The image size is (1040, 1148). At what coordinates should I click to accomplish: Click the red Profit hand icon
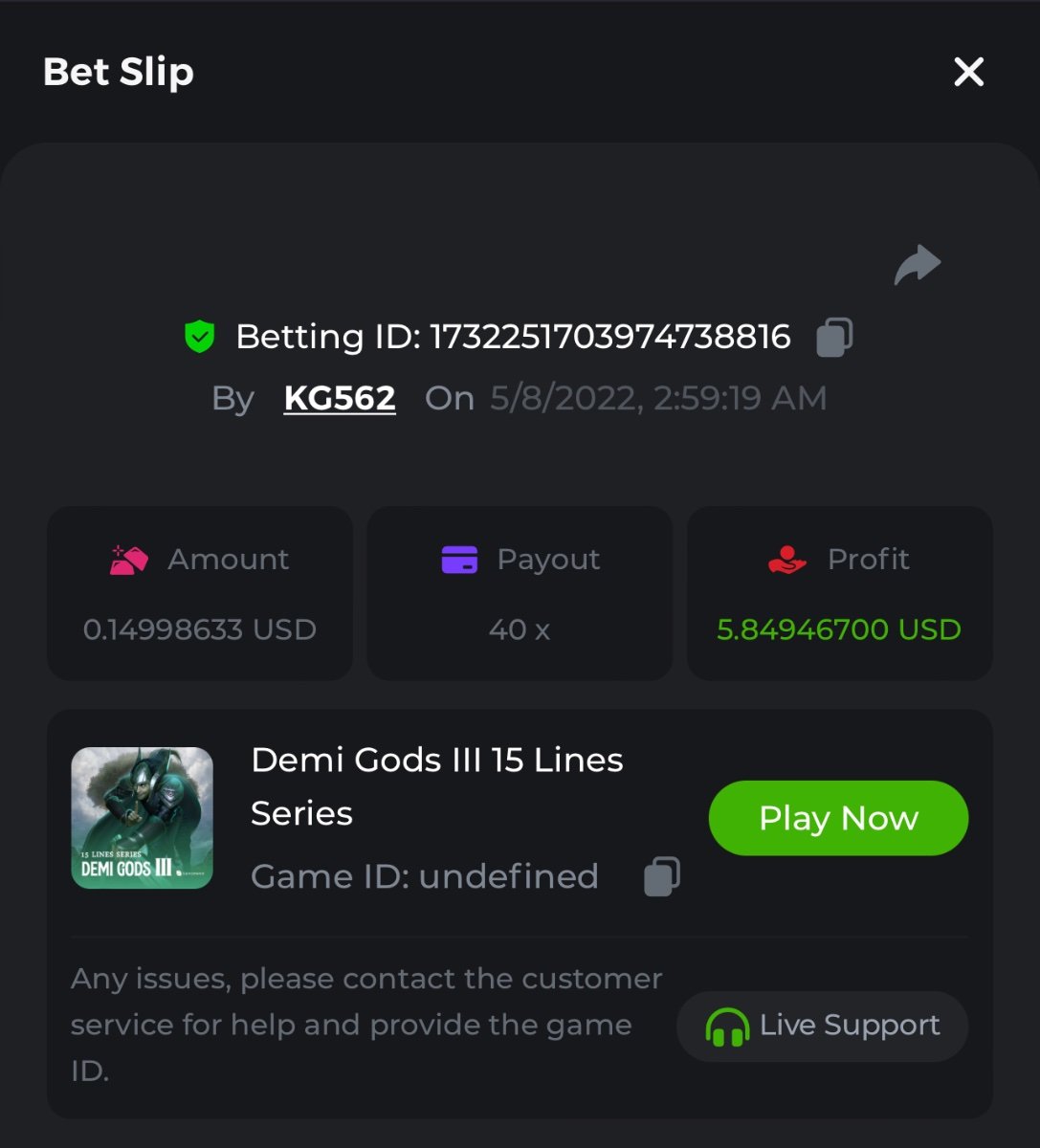pyautogui.click(x=787, y=560)
